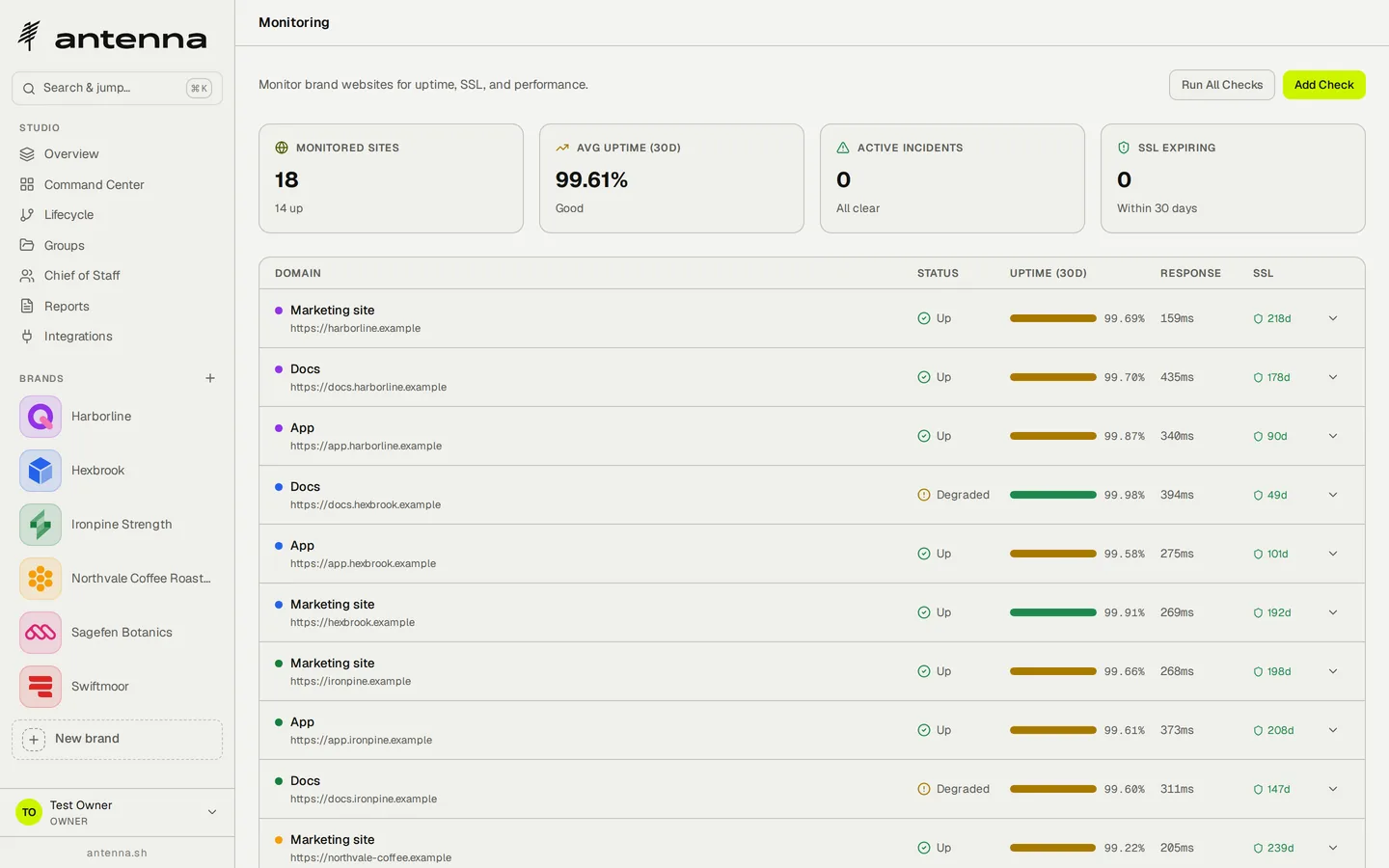
Task: Click the Run All Checks button
Action: point(1222,85)
